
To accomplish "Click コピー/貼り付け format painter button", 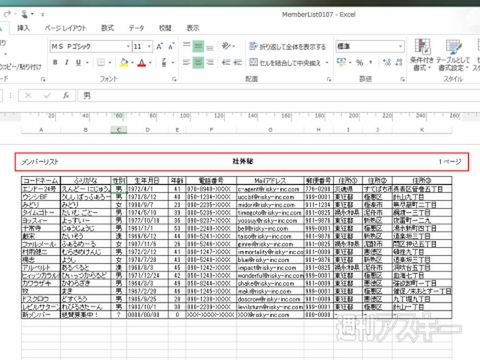I will pyautogui.click(x=20, y=67).
